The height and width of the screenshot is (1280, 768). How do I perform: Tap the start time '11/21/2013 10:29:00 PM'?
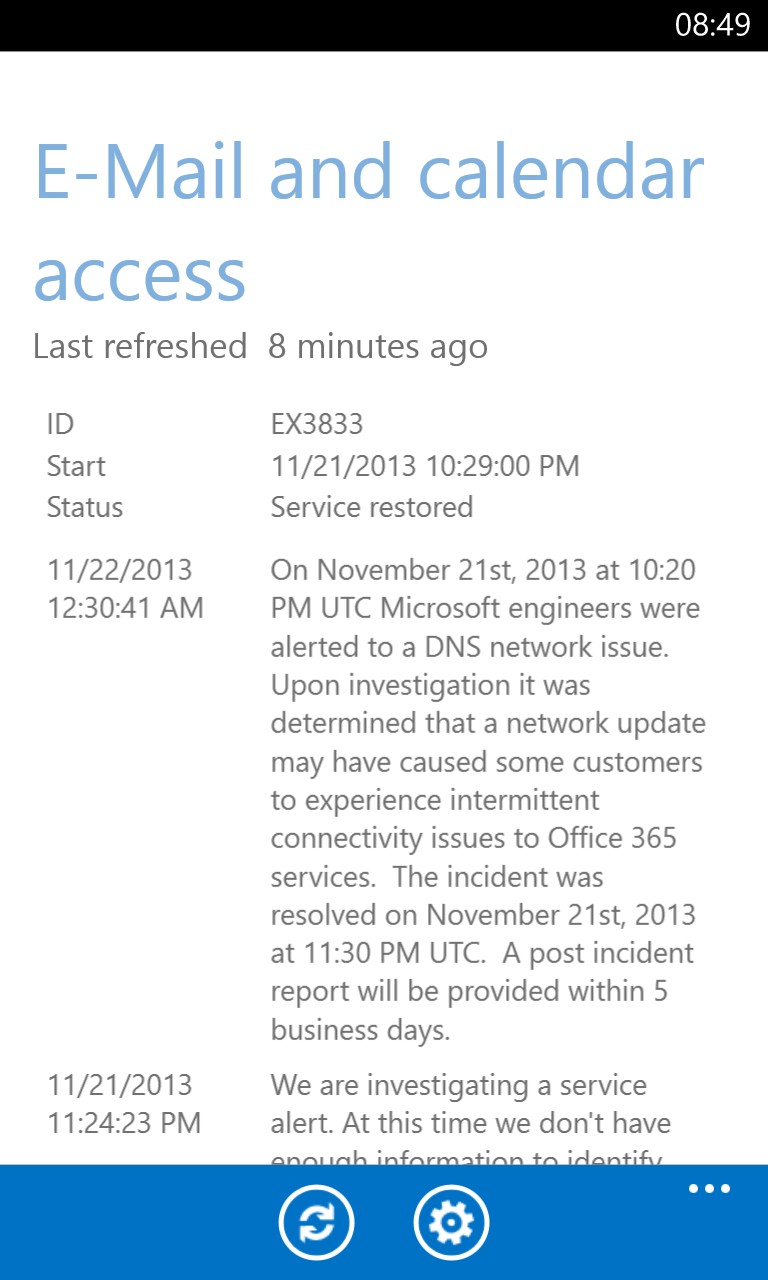(x=425, y=466)
